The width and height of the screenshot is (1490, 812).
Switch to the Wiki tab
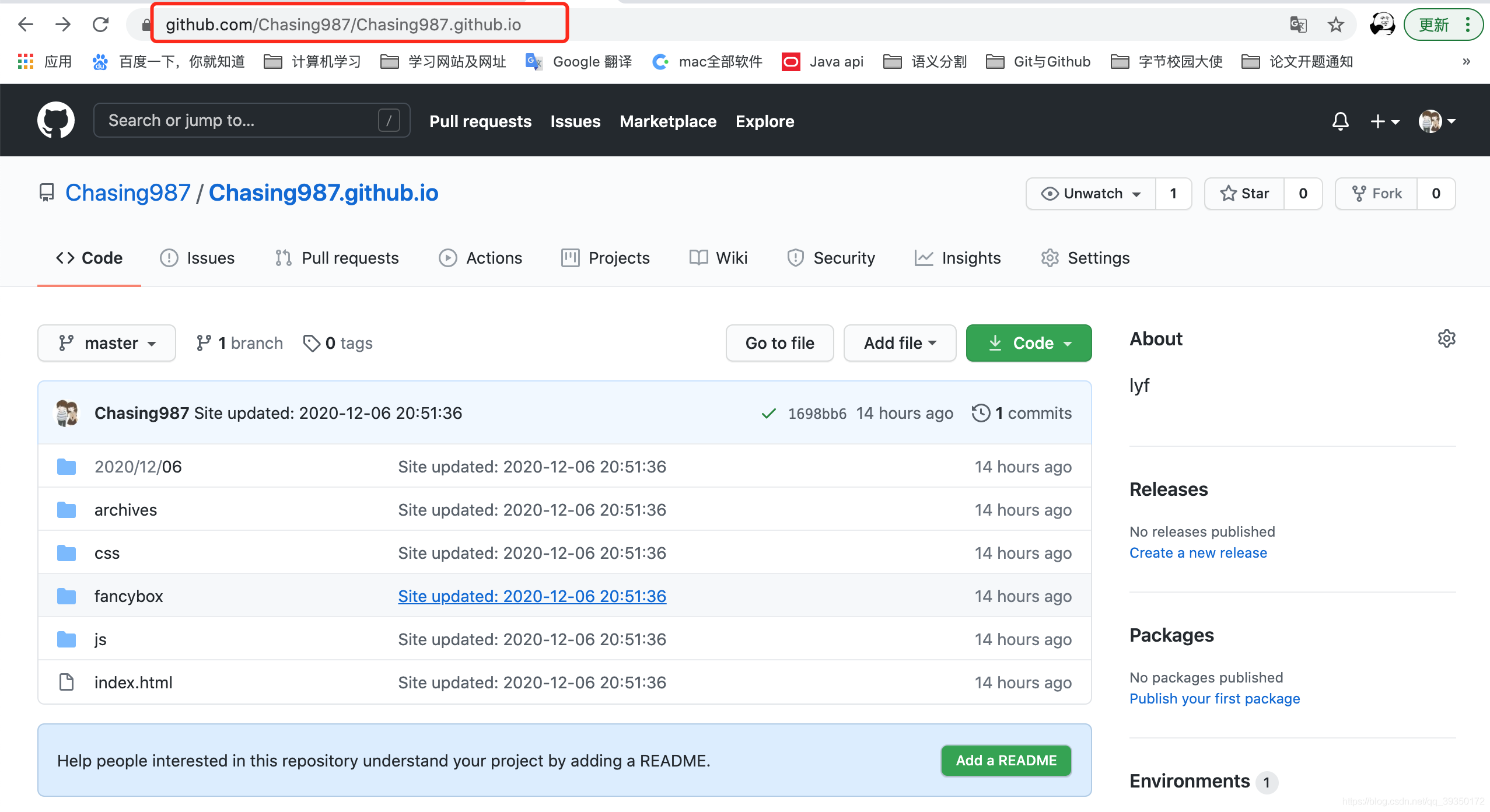click(x=718, y=258)
